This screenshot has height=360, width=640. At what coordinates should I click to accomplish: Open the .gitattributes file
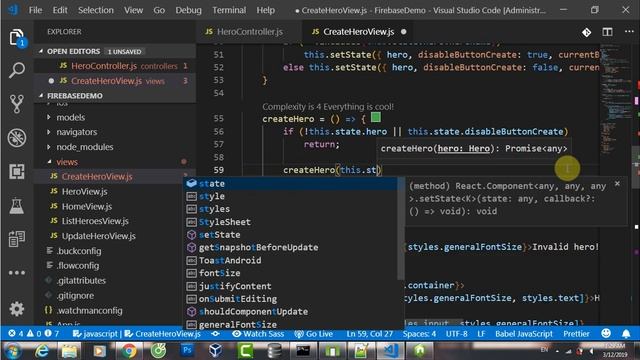pos(81,281)
